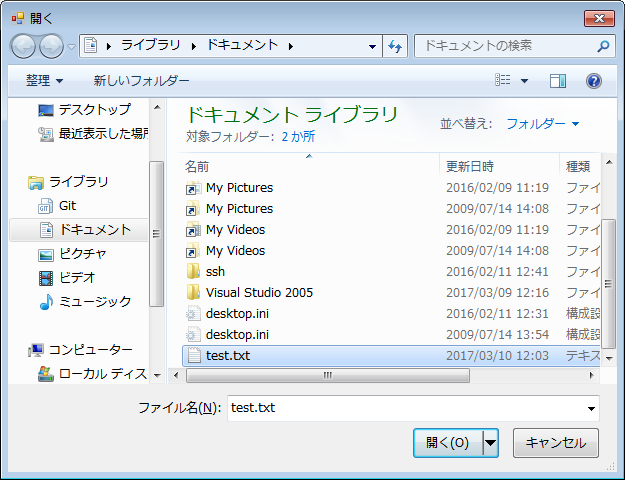Select the ssh folder
Screen dimensions: 625x480
[x=391, y=272]
